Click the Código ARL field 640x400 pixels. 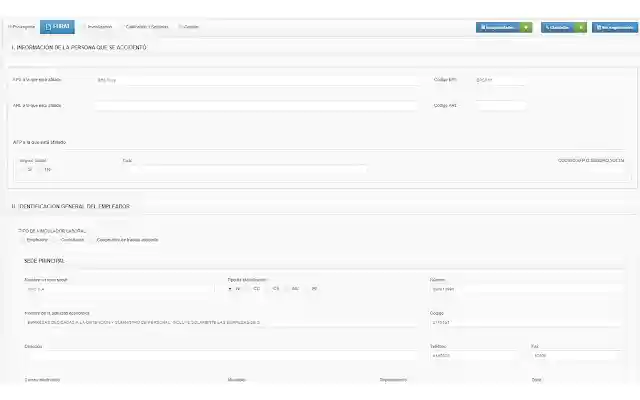[500, 106]
